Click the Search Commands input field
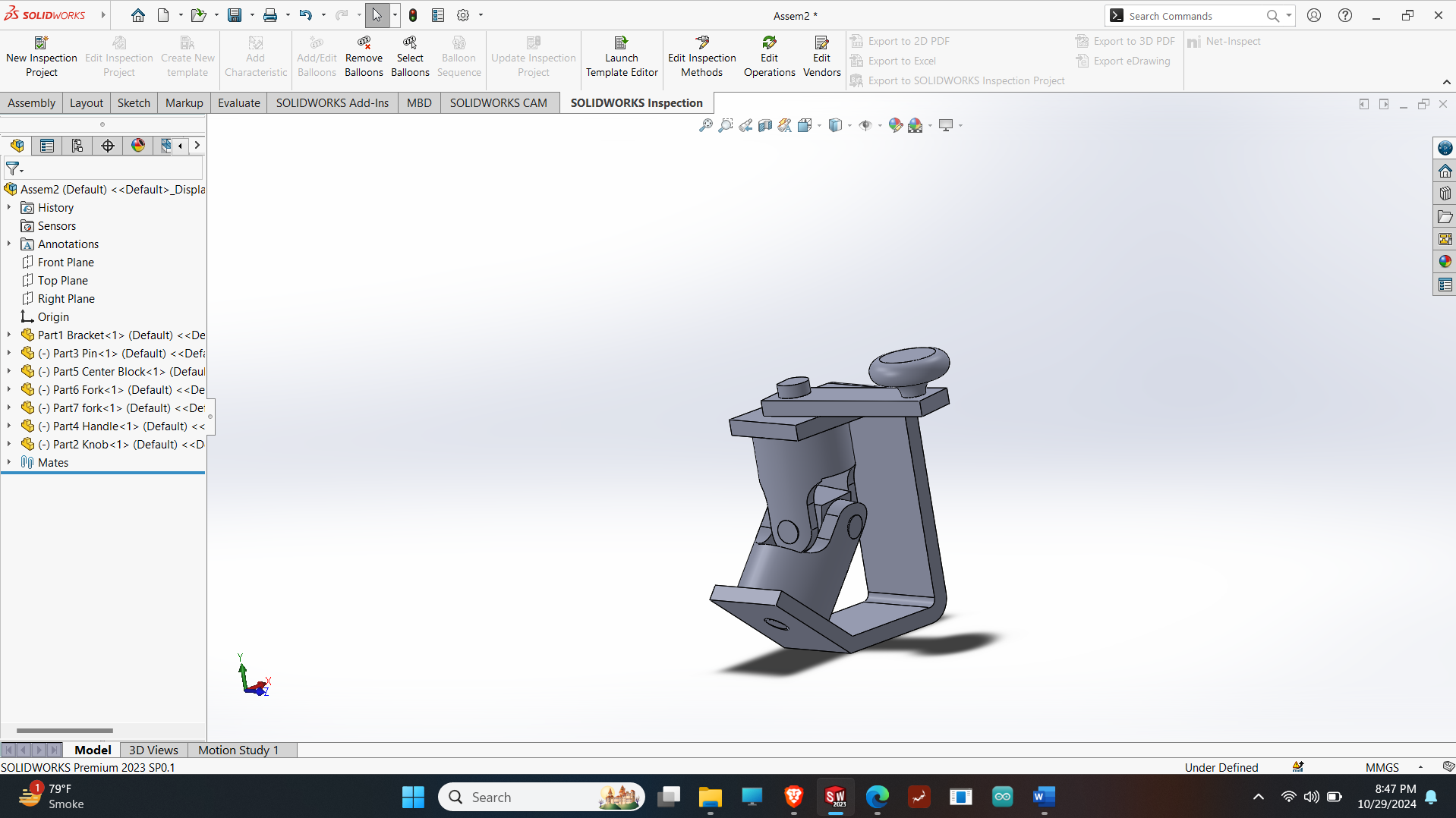This screenshot has height=818, width=1456. coord(1194,15)
